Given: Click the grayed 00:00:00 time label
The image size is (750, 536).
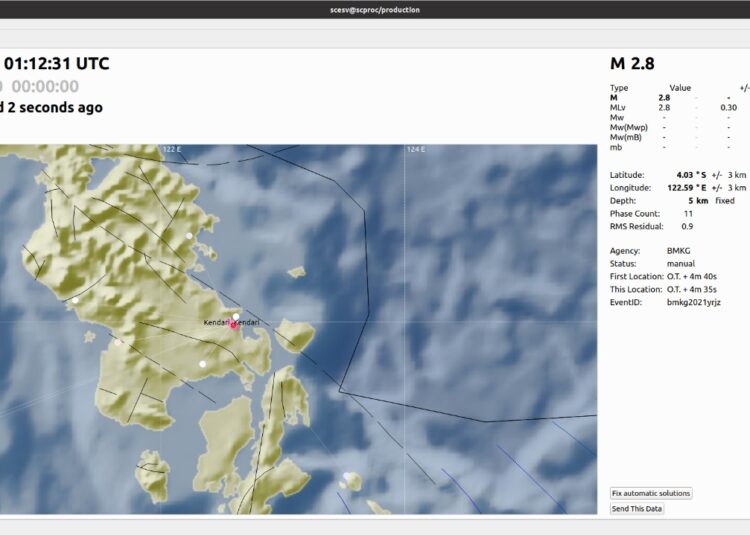Looking at the screenshot, I should click(x=45, y=87).
